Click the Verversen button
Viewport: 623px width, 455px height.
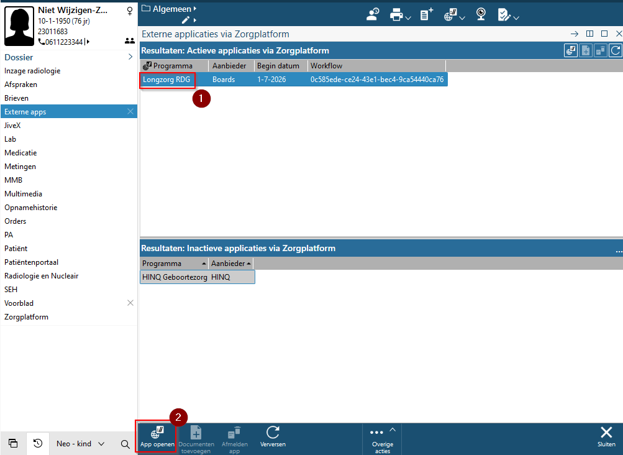tap(273, 437)
